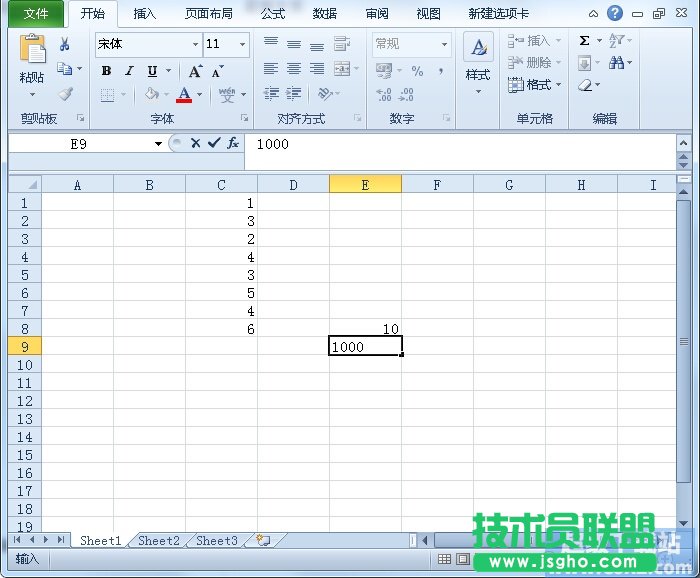
Task: Open the Name Box dropdown next to E9
Action: (x=158, y=144)
